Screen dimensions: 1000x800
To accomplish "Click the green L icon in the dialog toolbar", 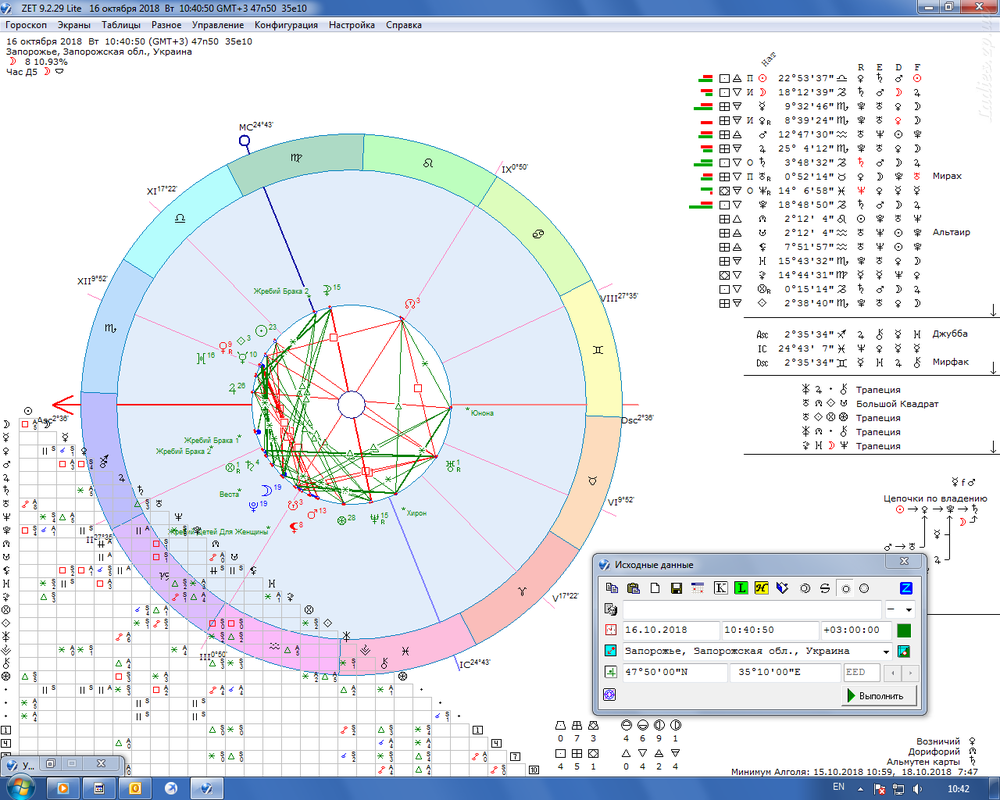I will (740, 588).
